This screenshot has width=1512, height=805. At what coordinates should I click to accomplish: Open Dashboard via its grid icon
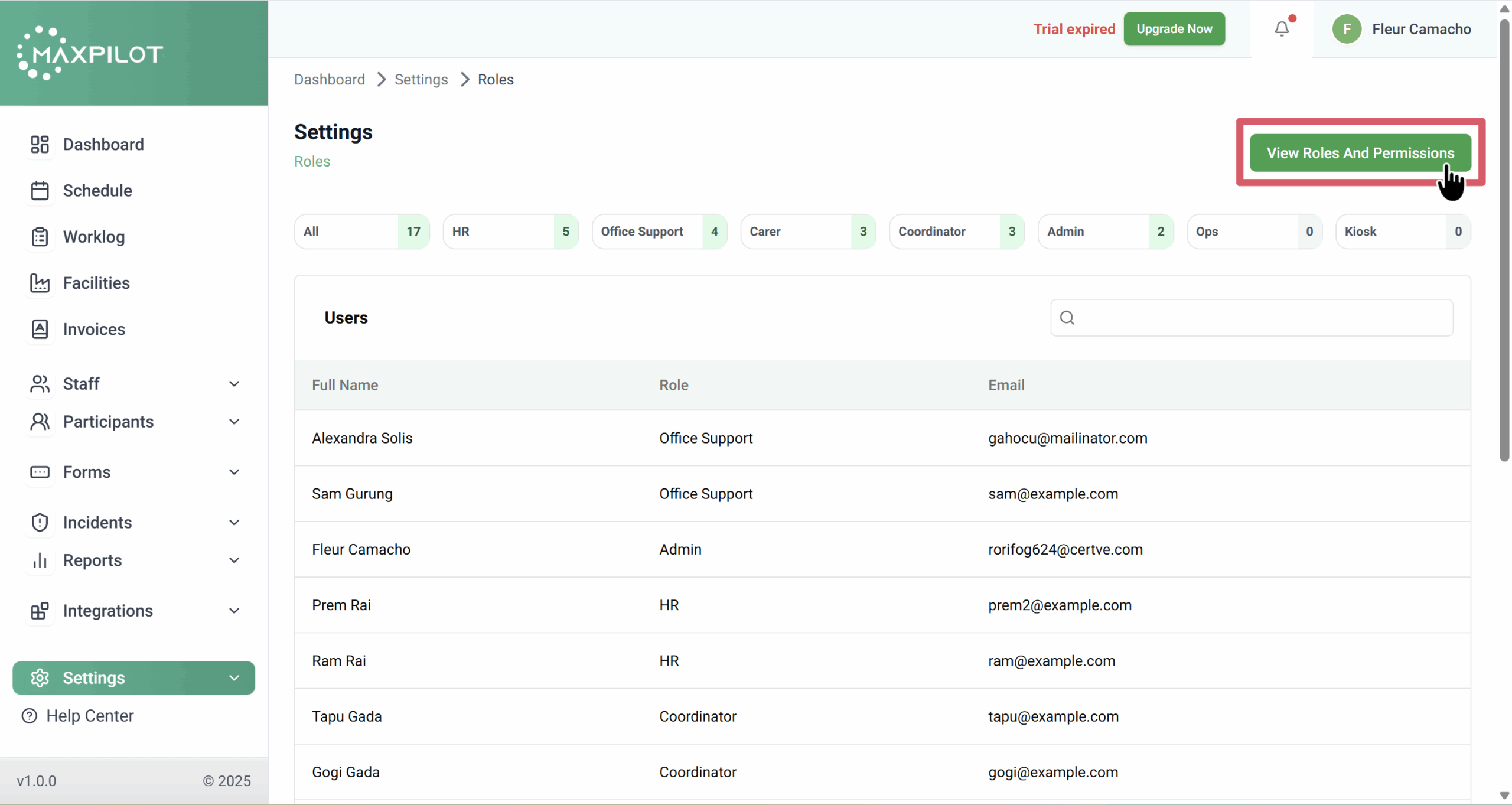click(40, 144)
